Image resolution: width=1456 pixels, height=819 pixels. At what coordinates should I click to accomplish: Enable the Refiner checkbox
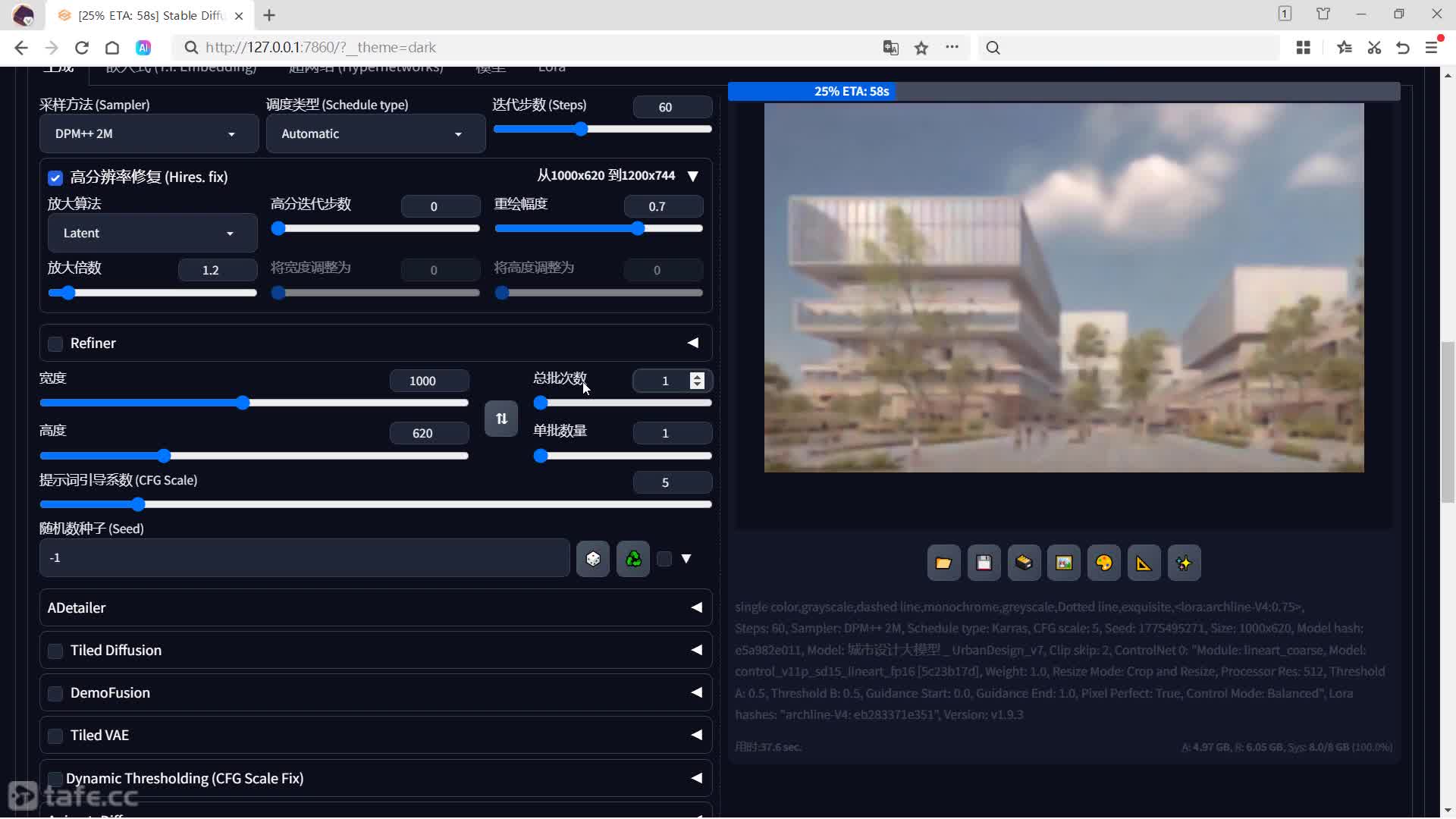tap(55, 344)
